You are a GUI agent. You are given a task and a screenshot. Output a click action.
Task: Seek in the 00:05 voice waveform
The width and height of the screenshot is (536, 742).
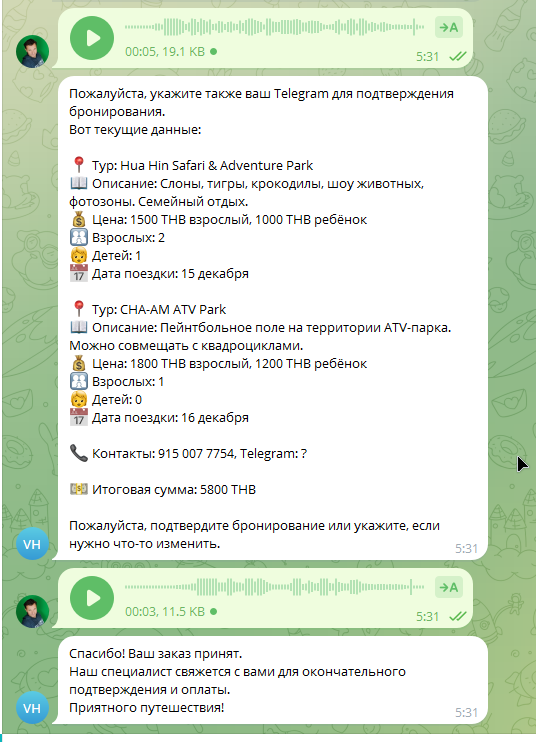click(x=274, y=27)
